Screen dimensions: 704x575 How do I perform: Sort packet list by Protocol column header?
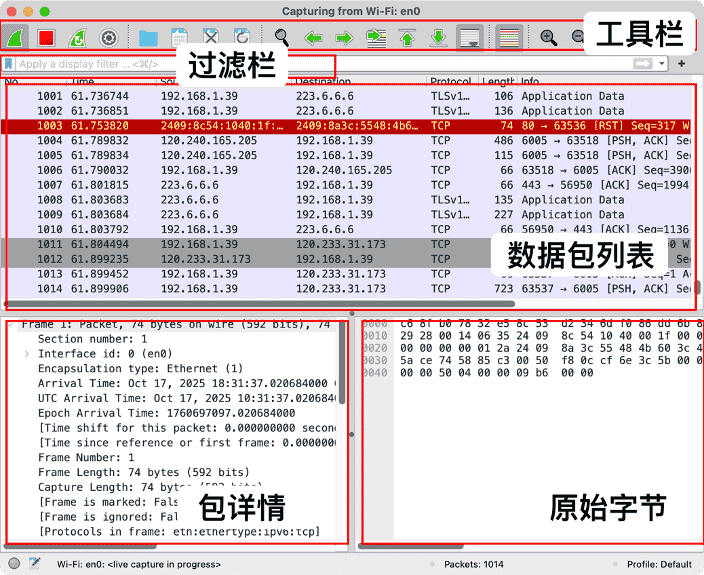[x=450, y=80]
